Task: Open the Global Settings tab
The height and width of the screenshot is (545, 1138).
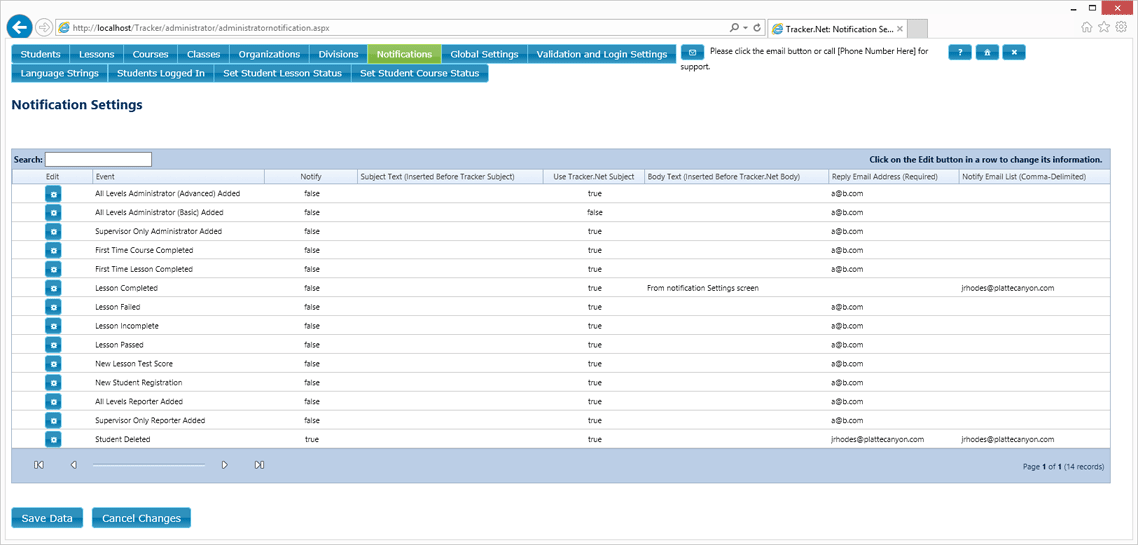Action: 484,54
